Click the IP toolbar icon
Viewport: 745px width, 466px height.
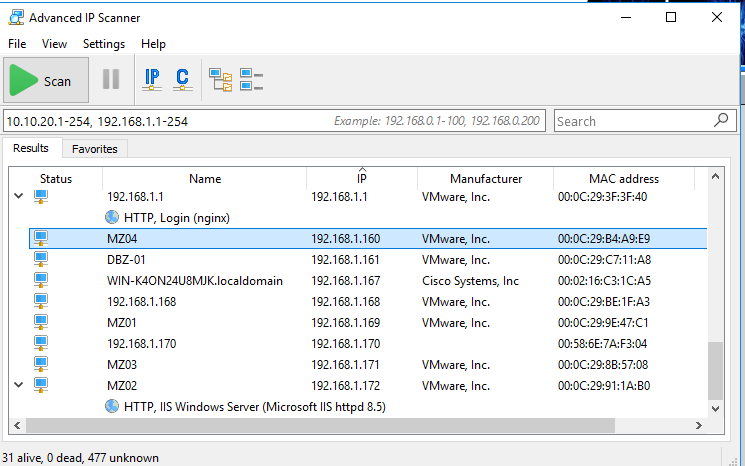coord(152,79)
